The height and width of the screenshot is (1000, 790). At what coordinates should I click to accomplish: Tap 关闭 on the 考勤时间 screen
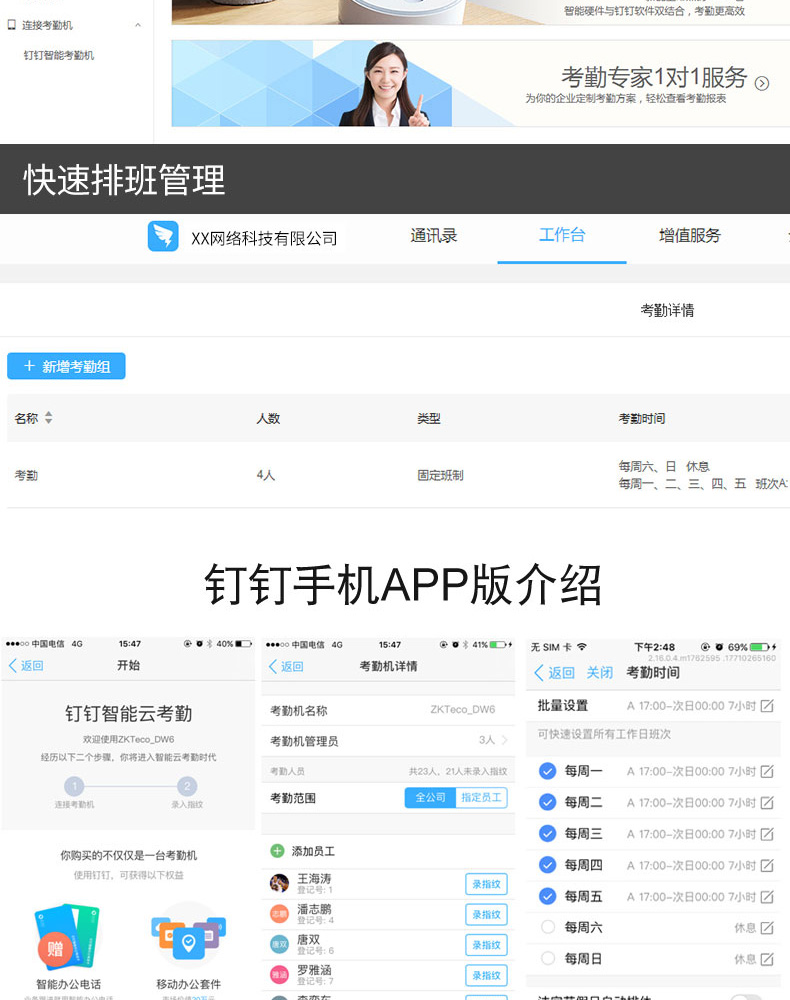599,673
